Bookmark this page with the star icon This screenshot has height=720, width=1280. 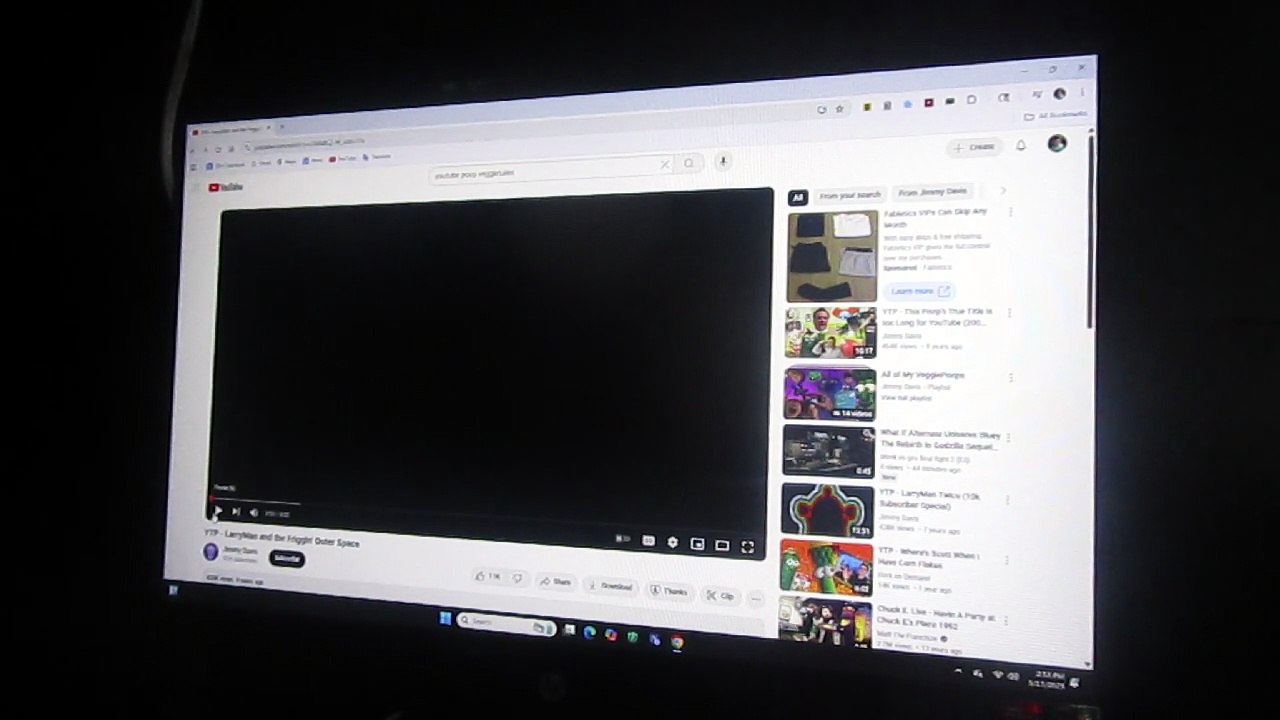839,109
